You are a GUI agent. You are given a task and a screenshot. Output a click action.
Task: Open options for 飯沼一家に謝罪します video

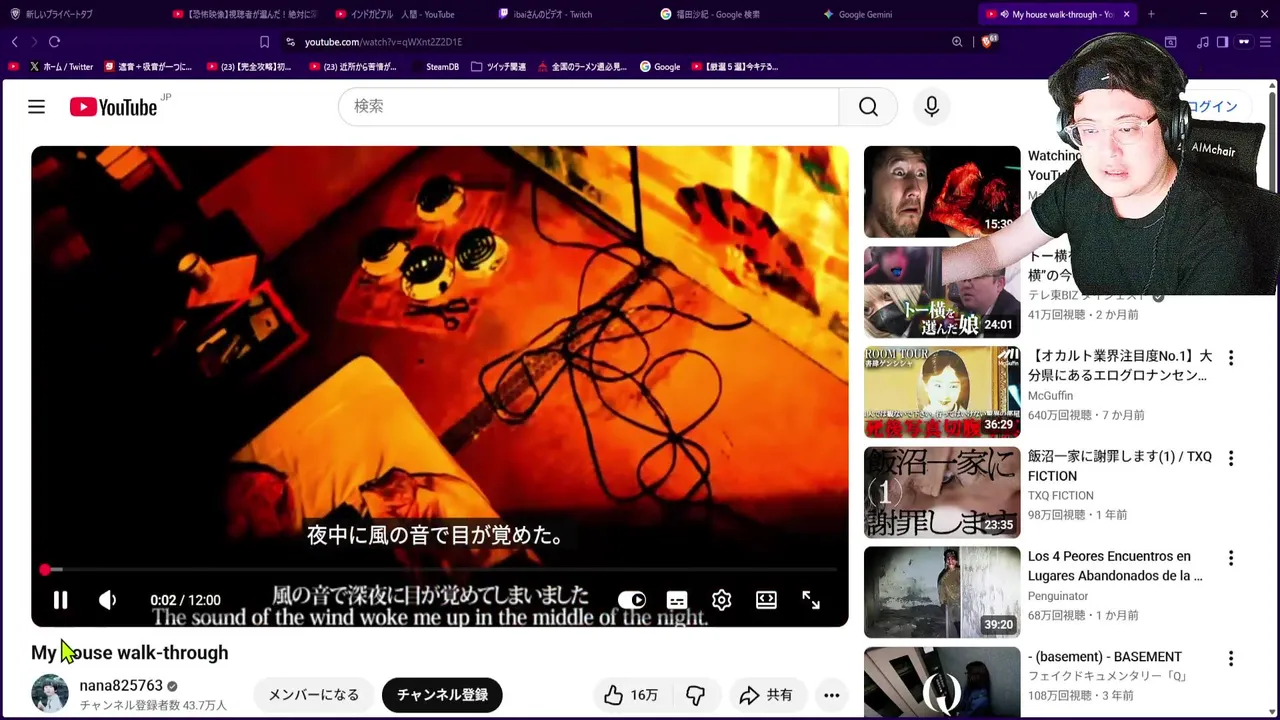pos(1231,458)
